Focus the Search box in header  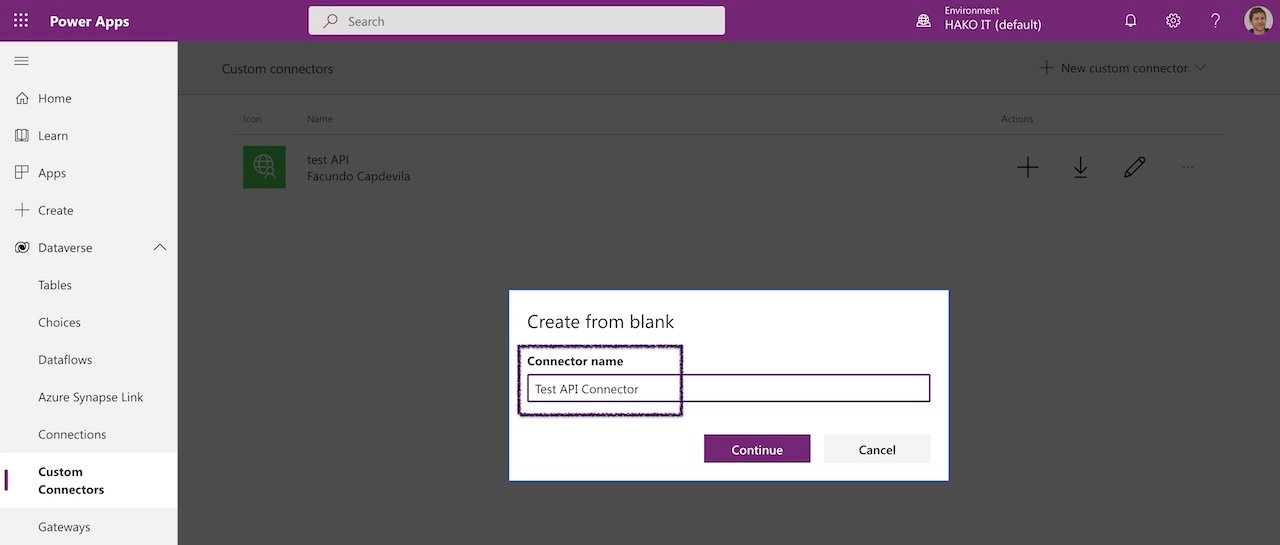pos(517,21)
